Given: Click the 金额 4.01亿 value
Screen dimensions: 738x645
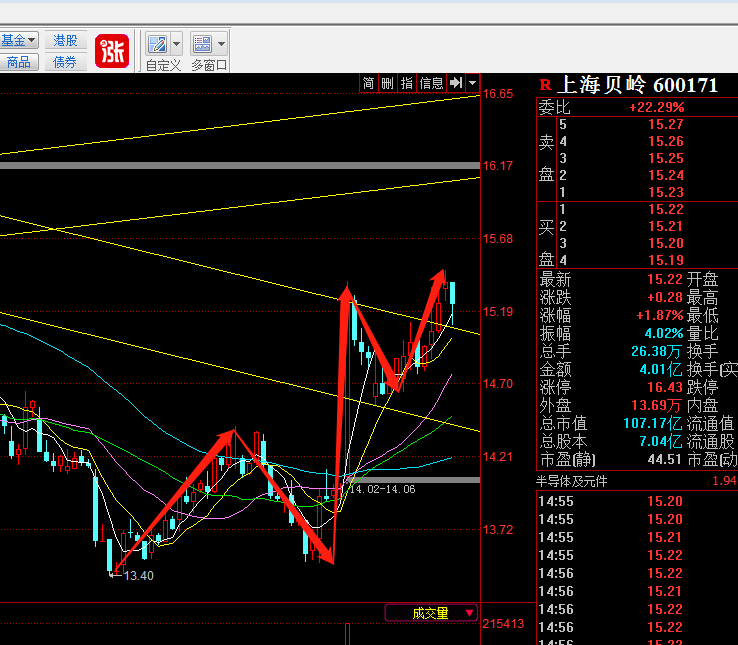Looking at the screenshot, I should pyautogui.click(x=661, y=369).
